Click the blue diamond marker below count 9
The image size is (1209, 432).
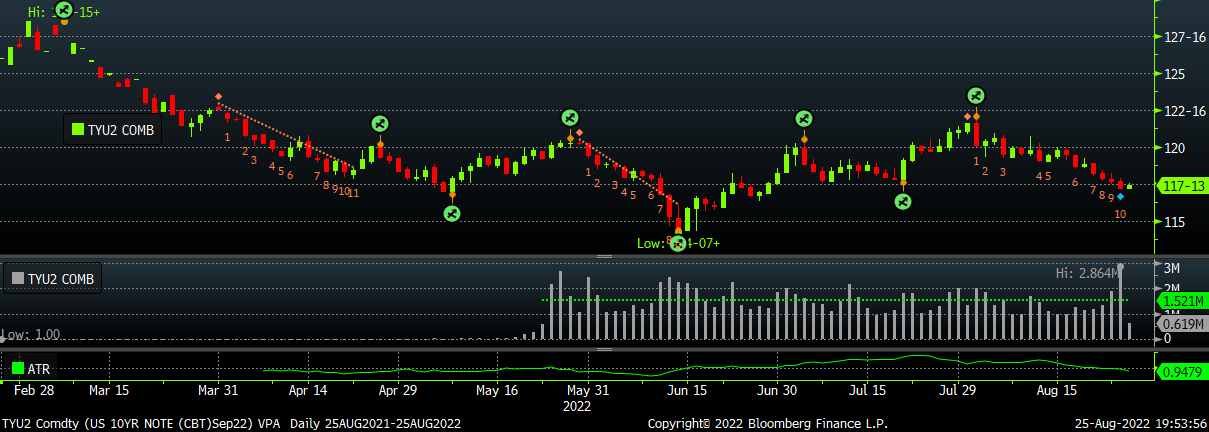point(1120,197)
